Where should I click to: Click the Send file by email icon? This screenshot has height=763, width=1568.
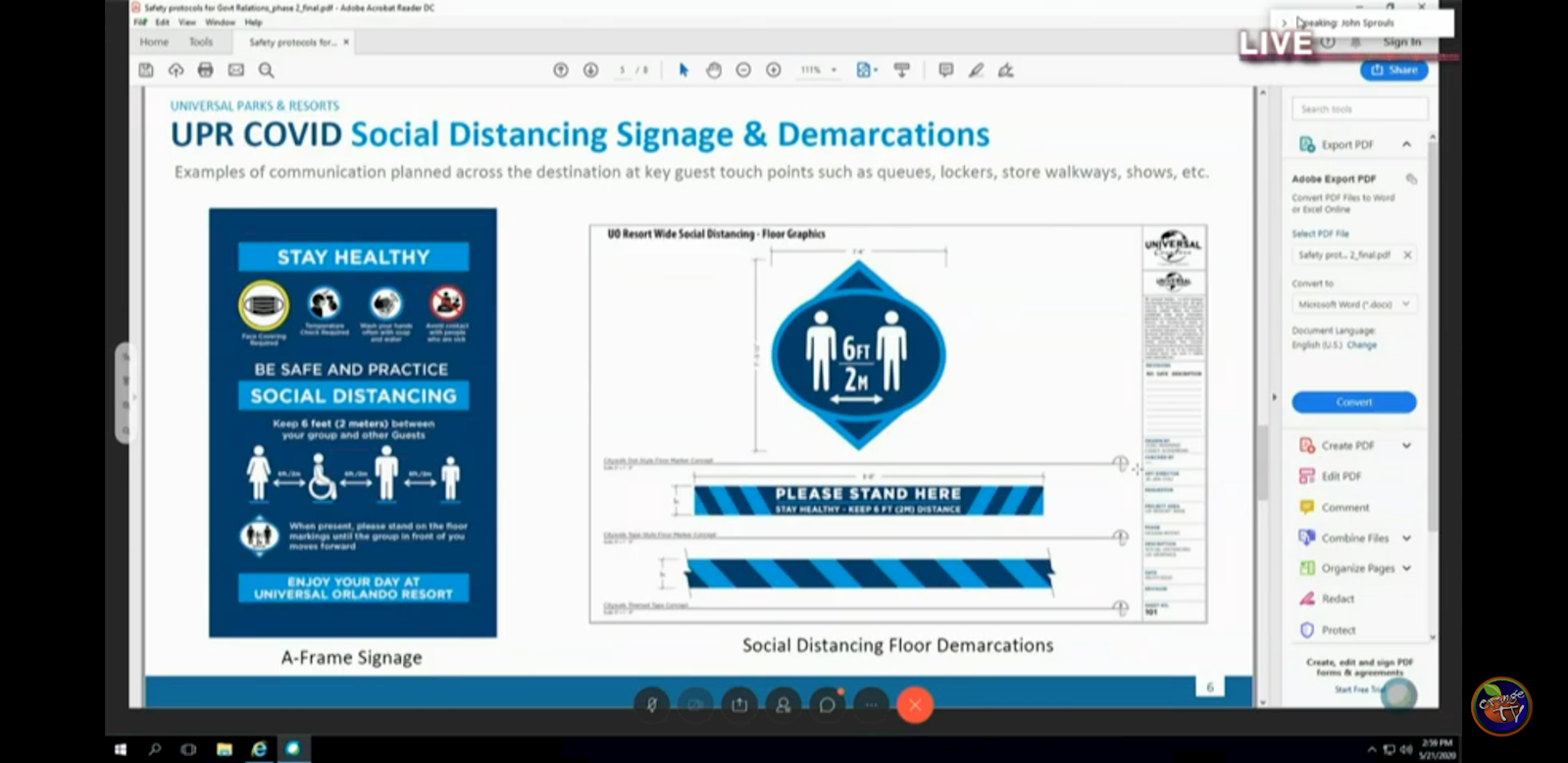click(235, 70)
